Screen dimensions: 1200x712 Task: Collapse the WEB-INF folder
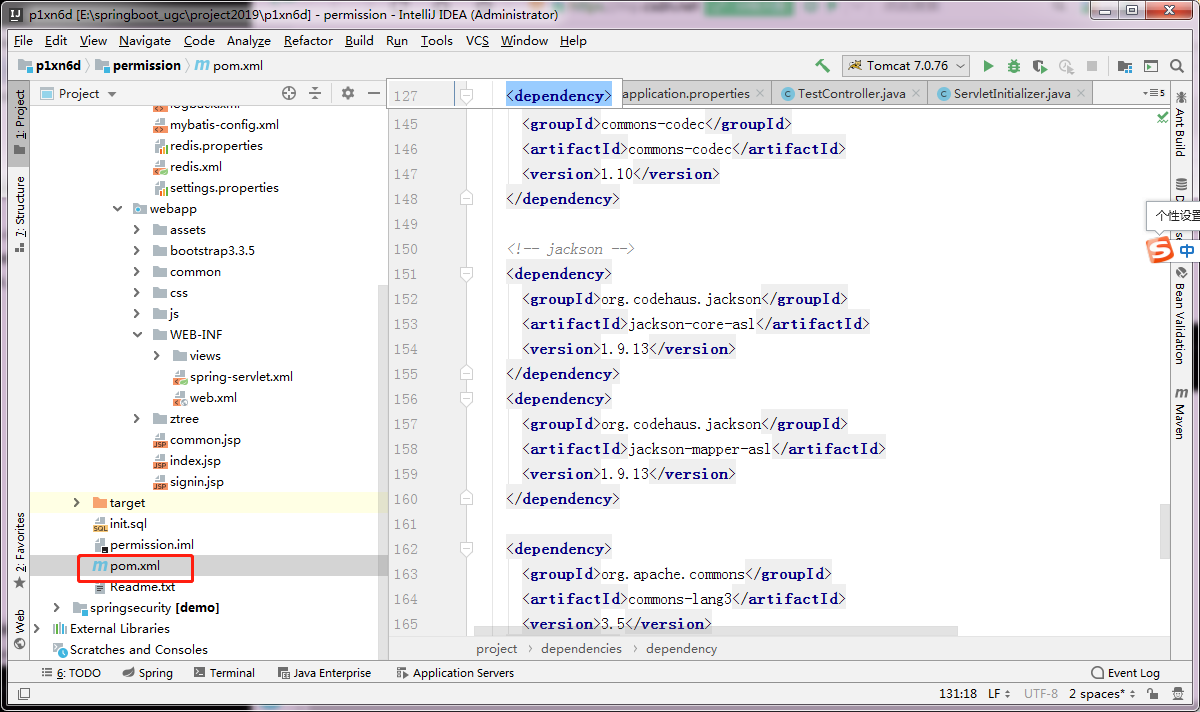point(137,335)
